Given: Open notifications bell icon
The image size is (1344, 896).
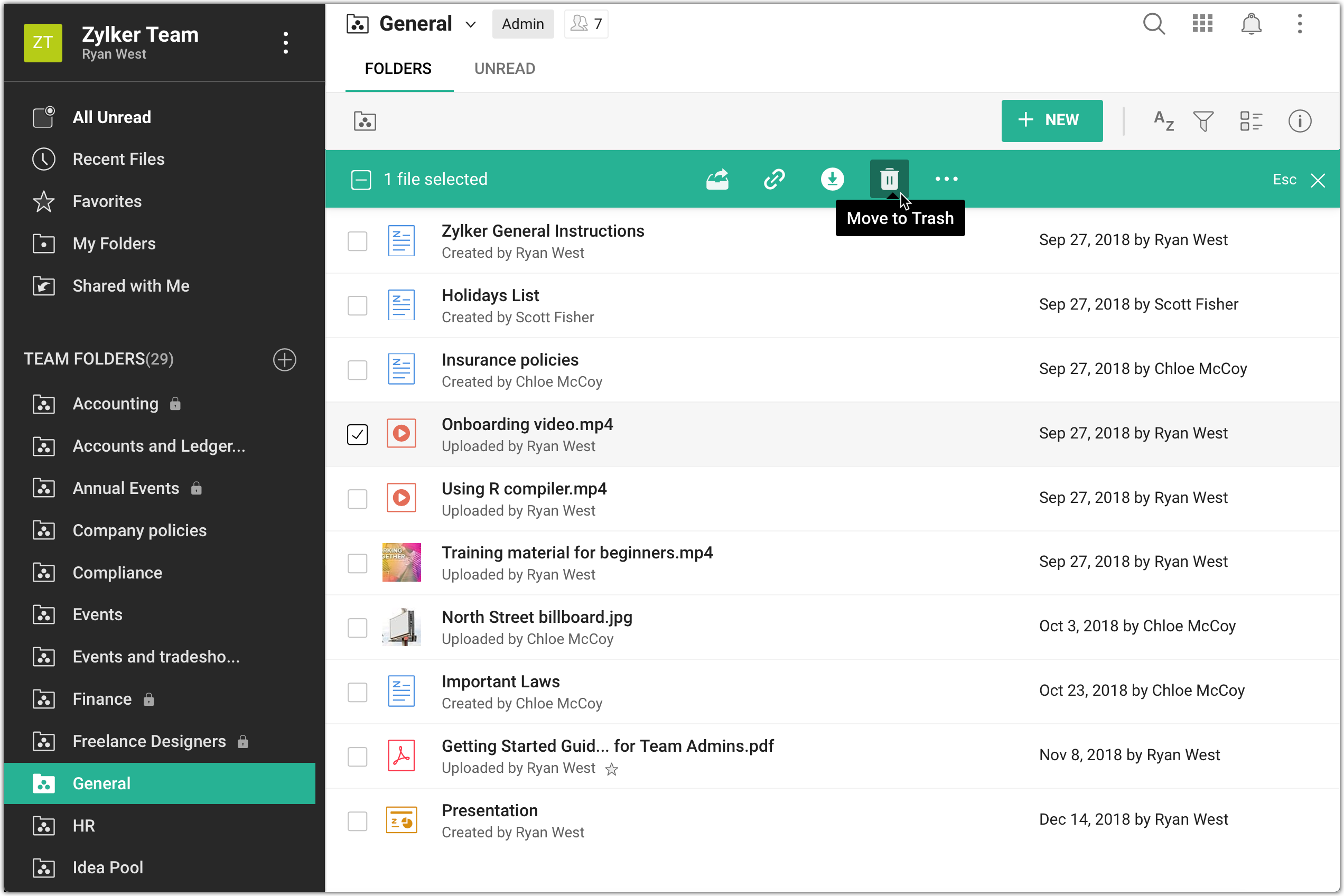Looking at the screenshot, I should (x=1251, y=24).
